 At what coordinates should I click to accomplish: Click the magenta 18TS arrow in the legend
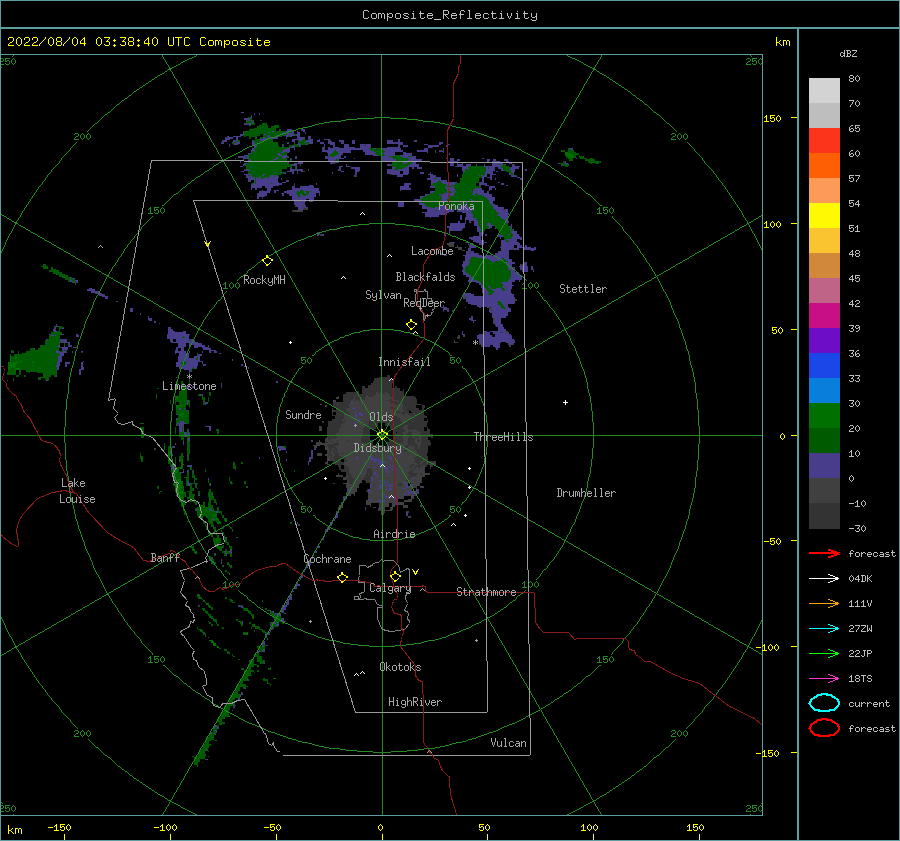pyautogui.click(x=824, y=679)
